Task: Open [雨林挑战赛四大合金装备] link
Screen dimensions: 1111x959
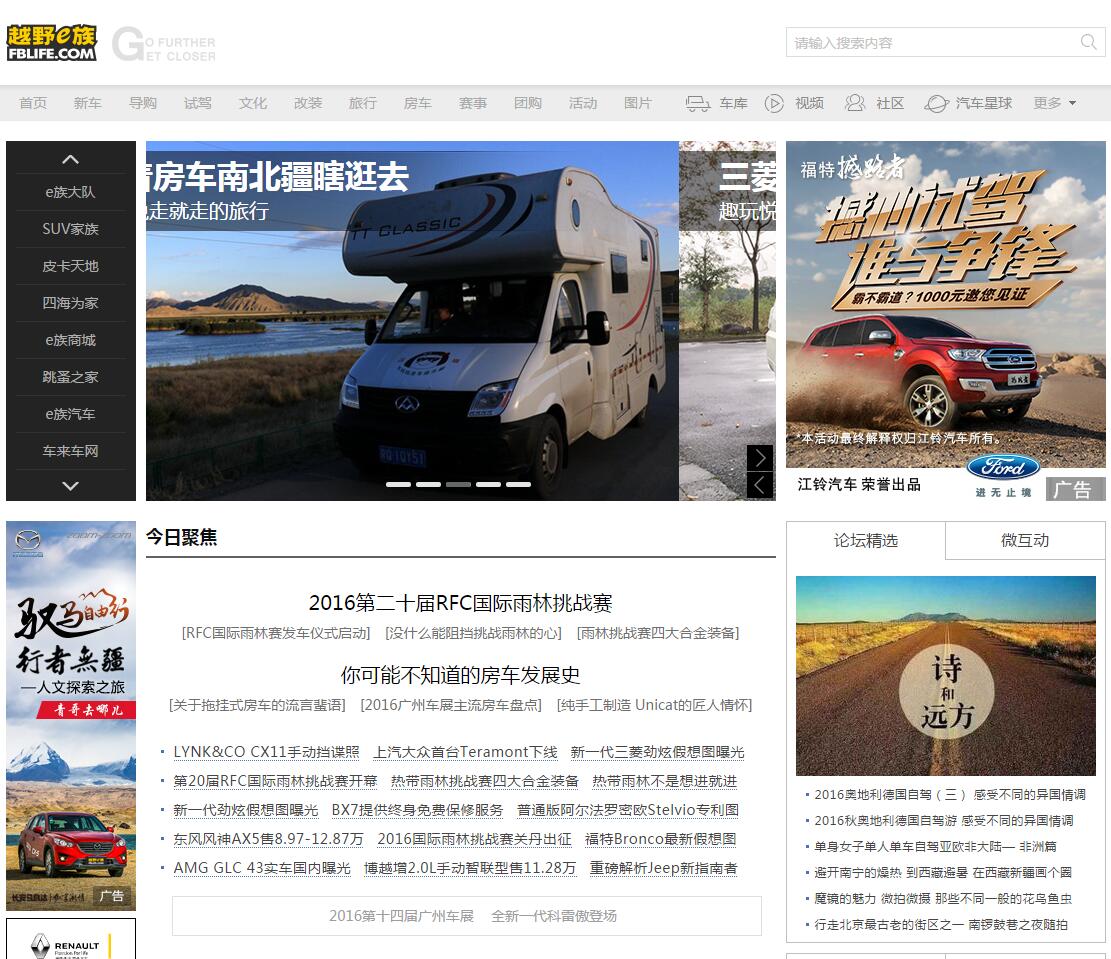Action: (658, 633)
